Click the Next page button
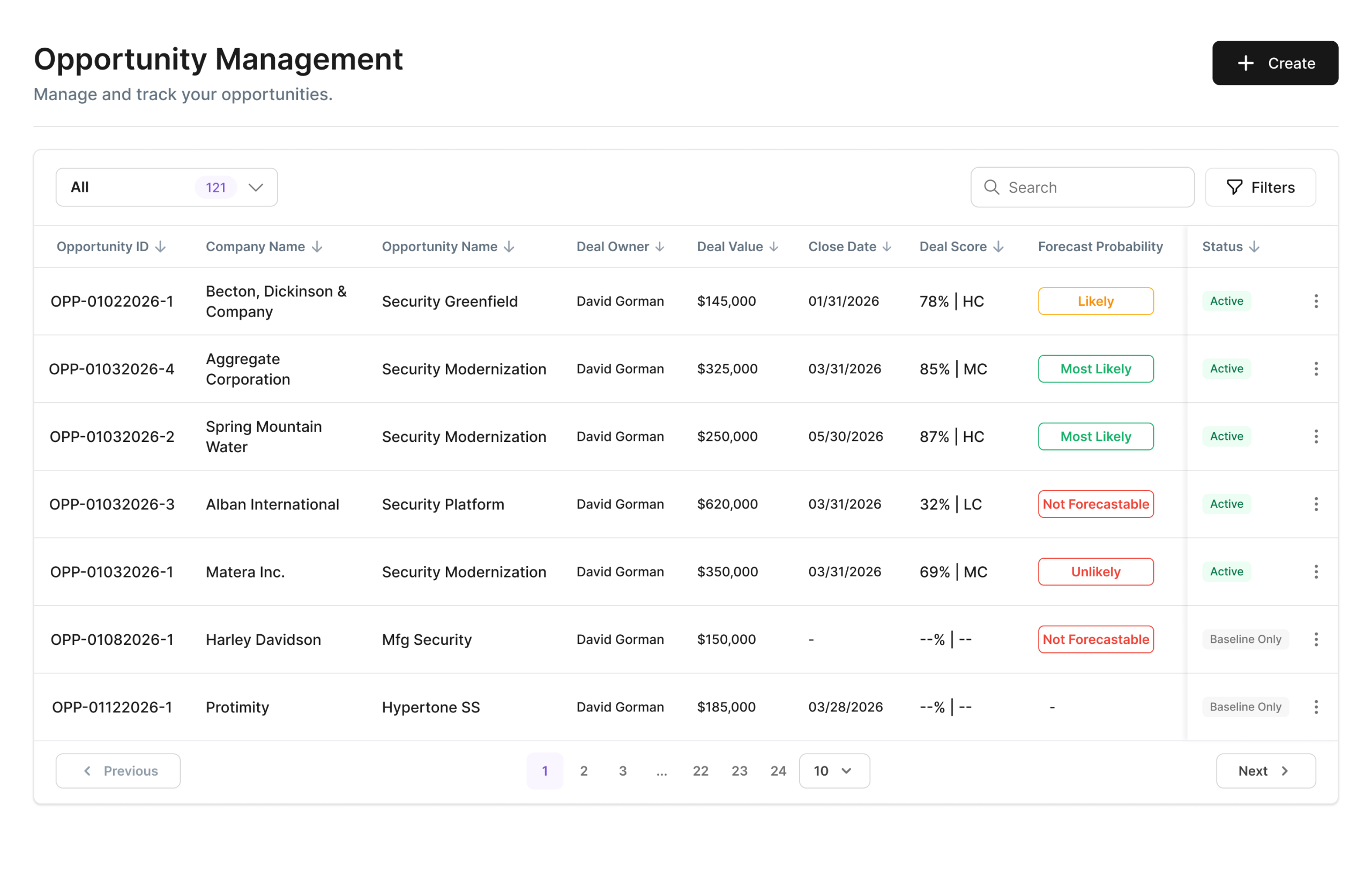 point(1265,771)
